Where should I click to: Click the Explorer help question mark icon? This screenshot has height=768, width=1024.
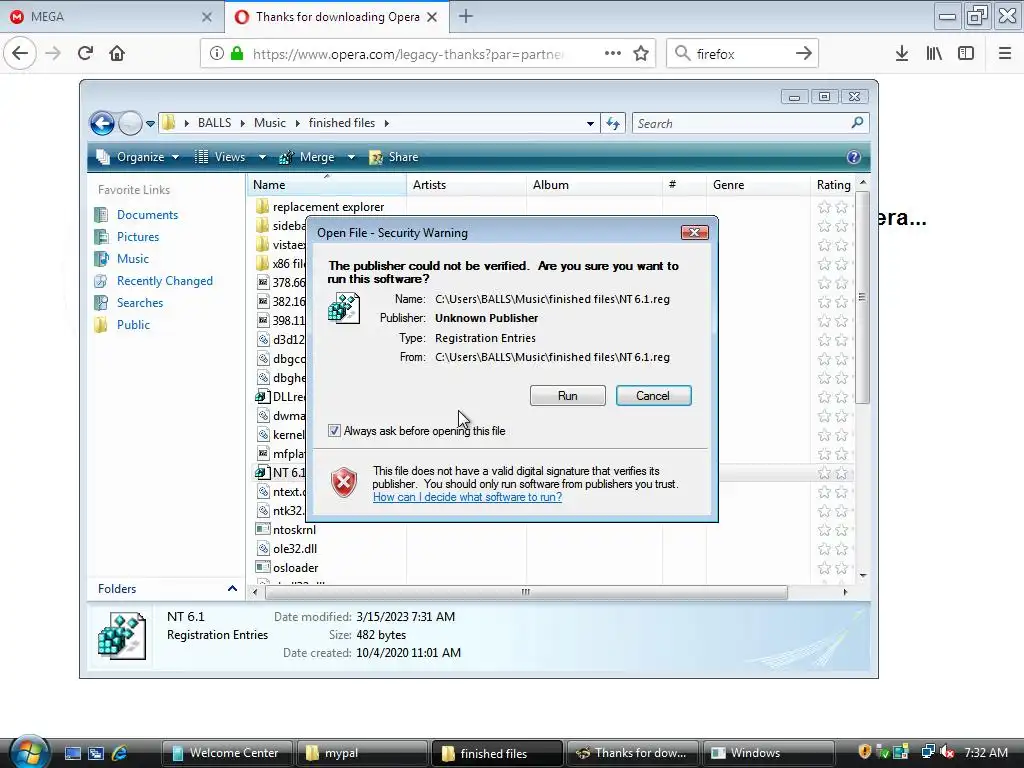pyautogui.click(x=854, y=157)
